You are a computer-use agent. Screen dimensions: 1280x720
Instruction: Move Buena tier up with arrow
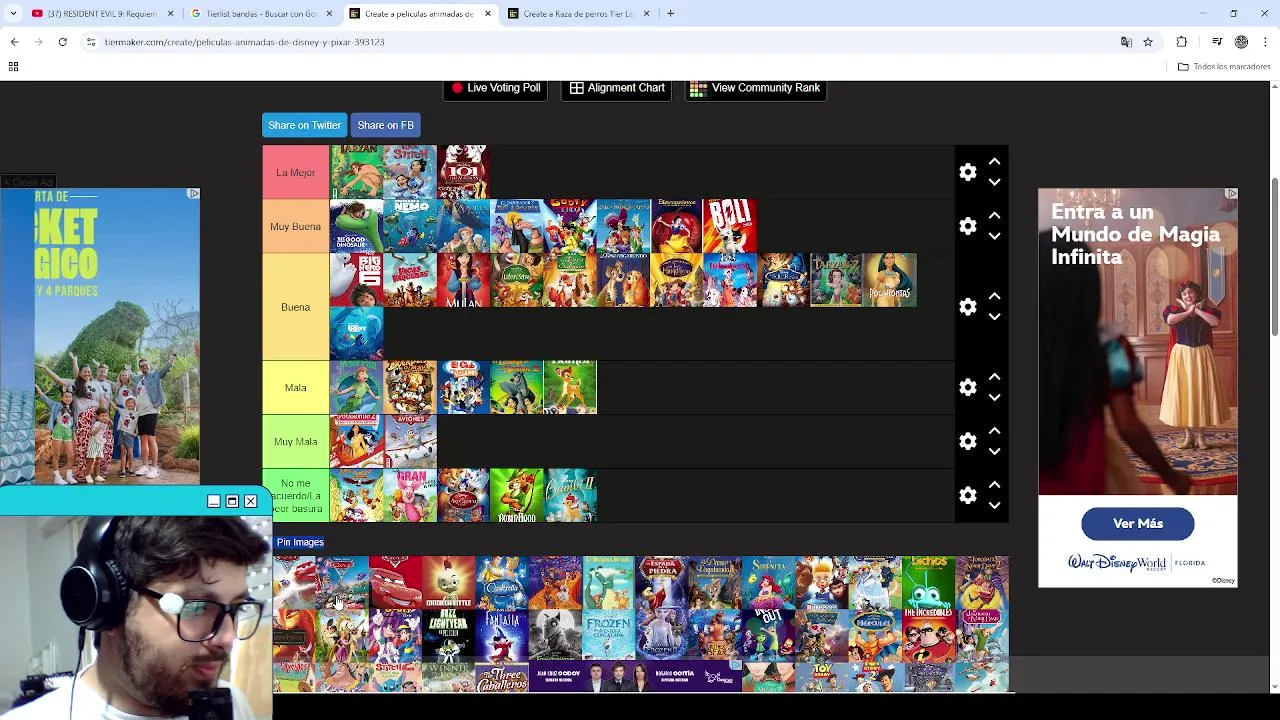(994, 296)
